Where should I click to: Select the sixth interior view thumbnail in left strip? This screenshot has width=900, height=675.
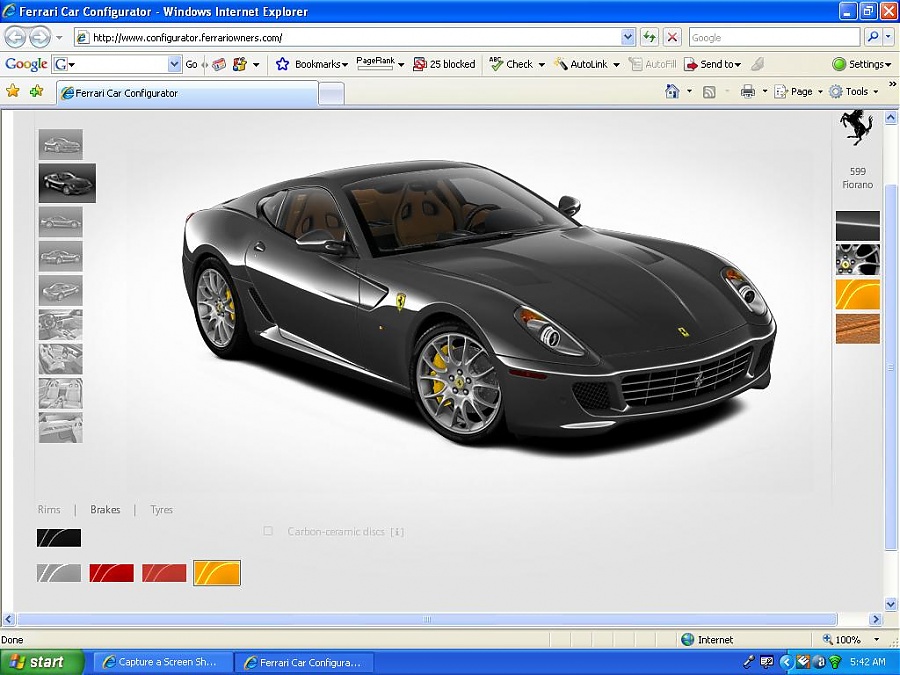(61, 324)
